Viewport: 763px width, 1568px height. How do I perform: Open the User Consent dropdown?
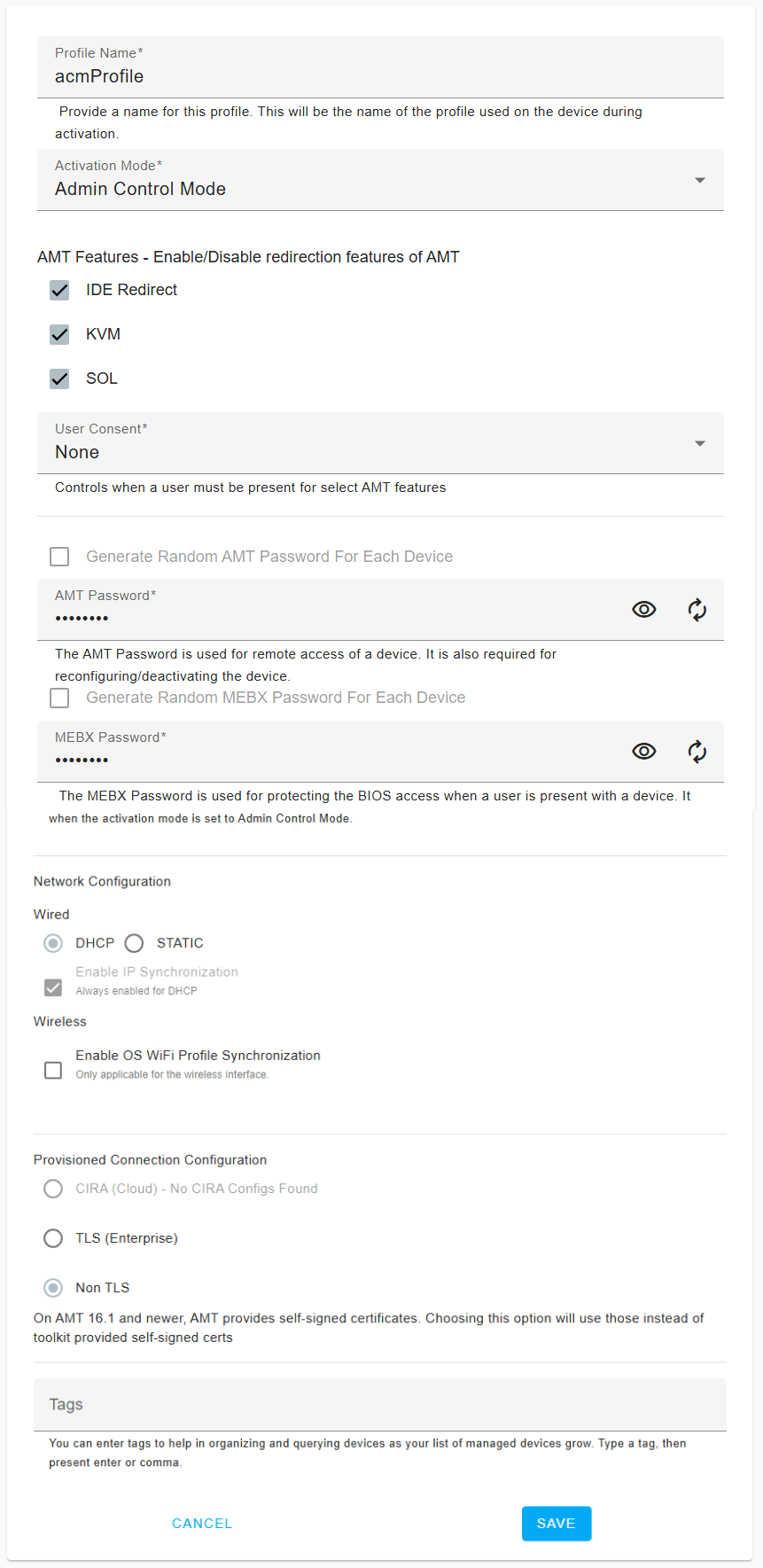click(x=380, y=443)
